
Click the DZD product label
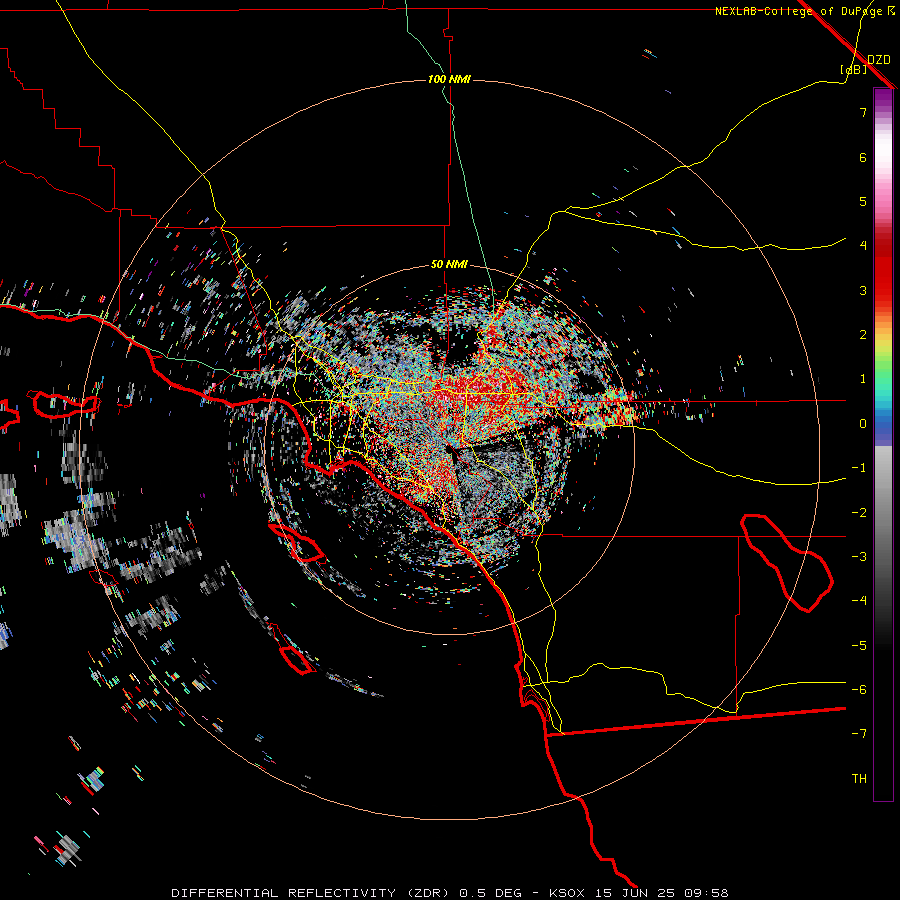879,60
